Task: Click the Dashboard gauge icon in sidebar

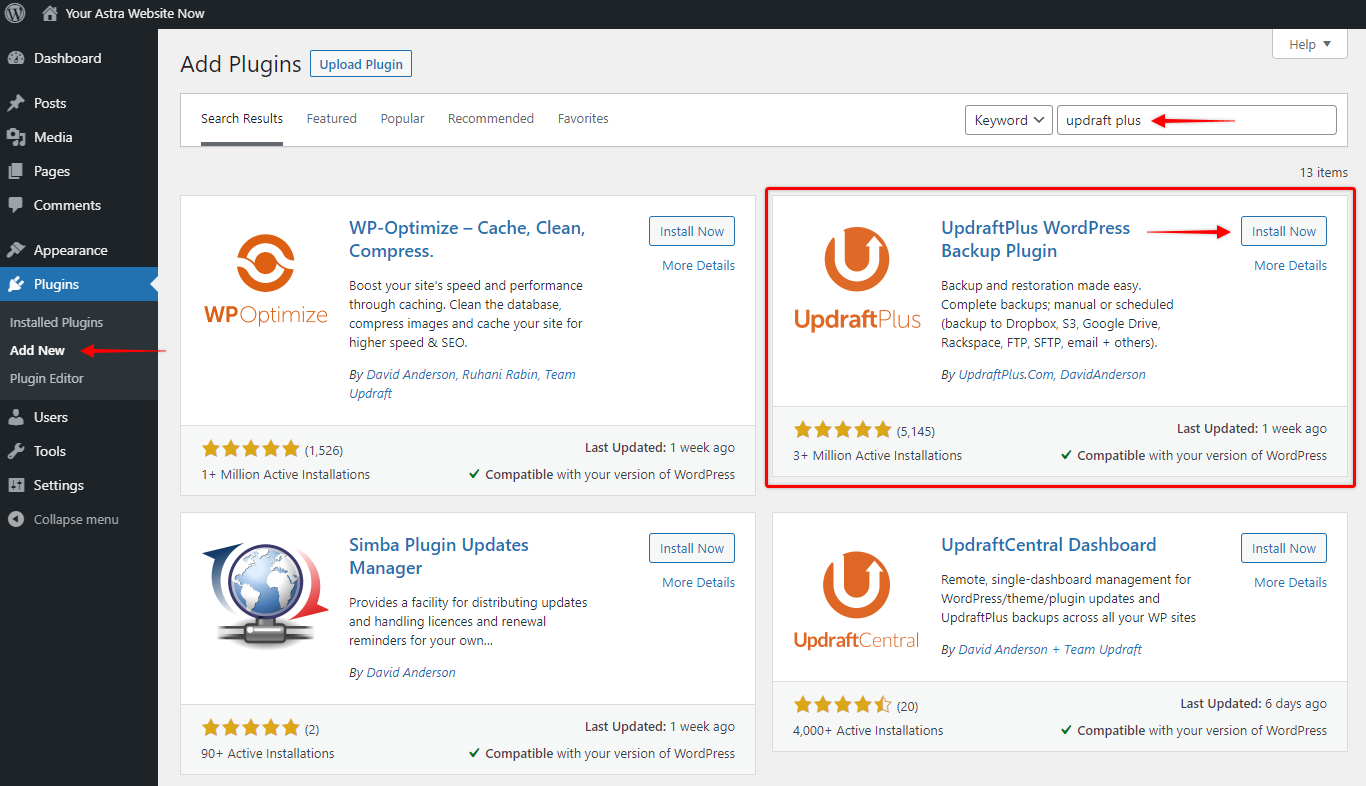Action: [16, 58]
